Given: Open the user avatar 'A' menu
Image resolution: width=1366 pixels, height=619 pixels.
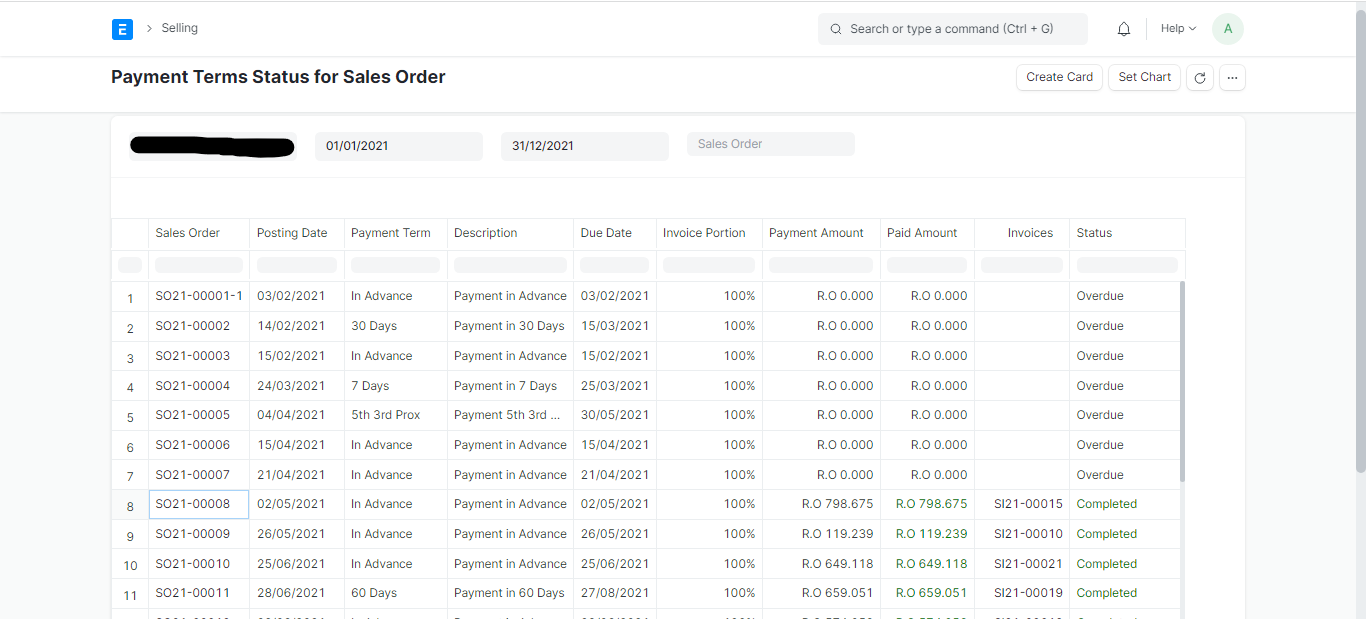Looking at the screenshot, I should (x=1228, y=29).
